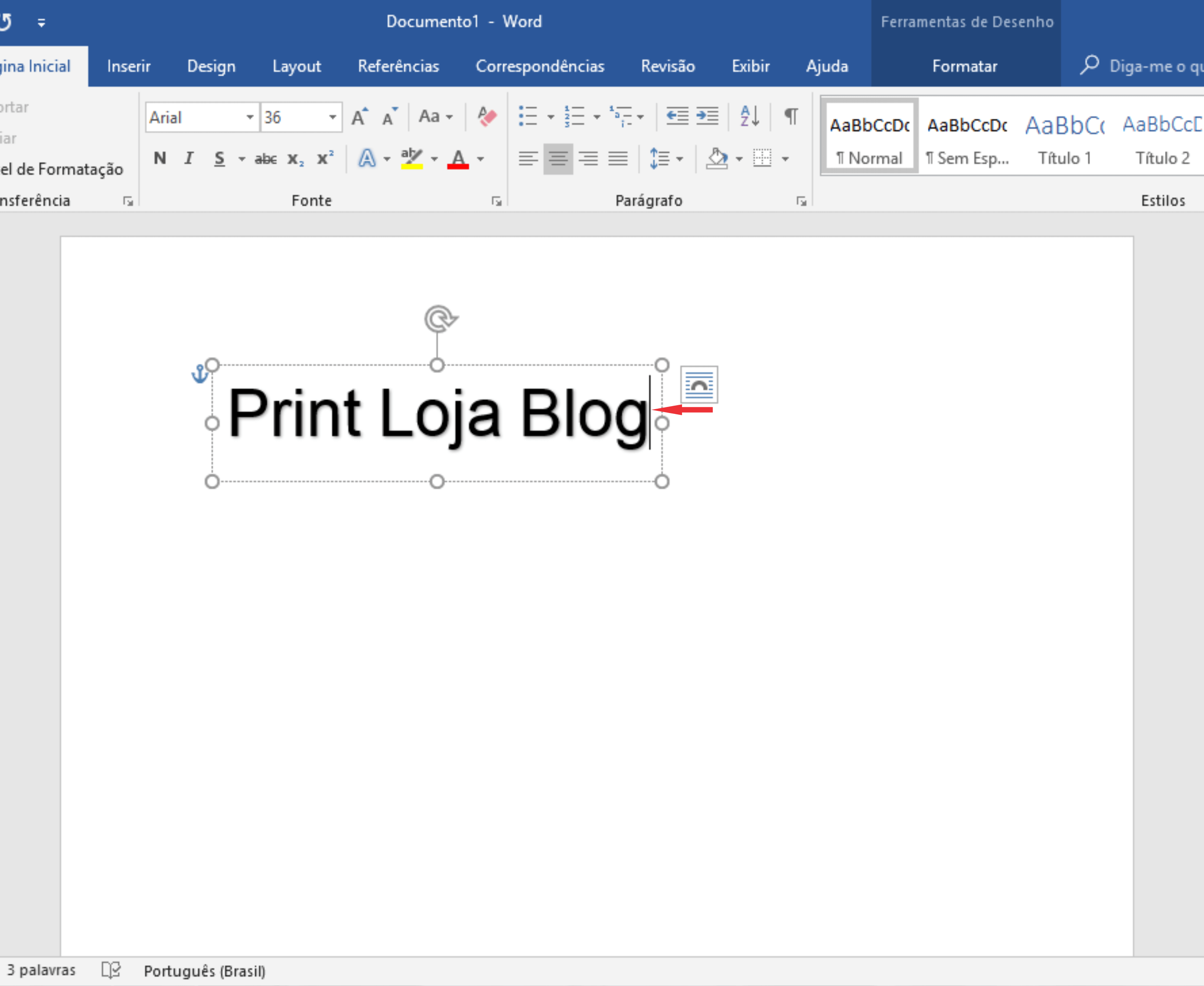Click the Português (Brasil) language indicator
1204x986 pixels.
205,971
